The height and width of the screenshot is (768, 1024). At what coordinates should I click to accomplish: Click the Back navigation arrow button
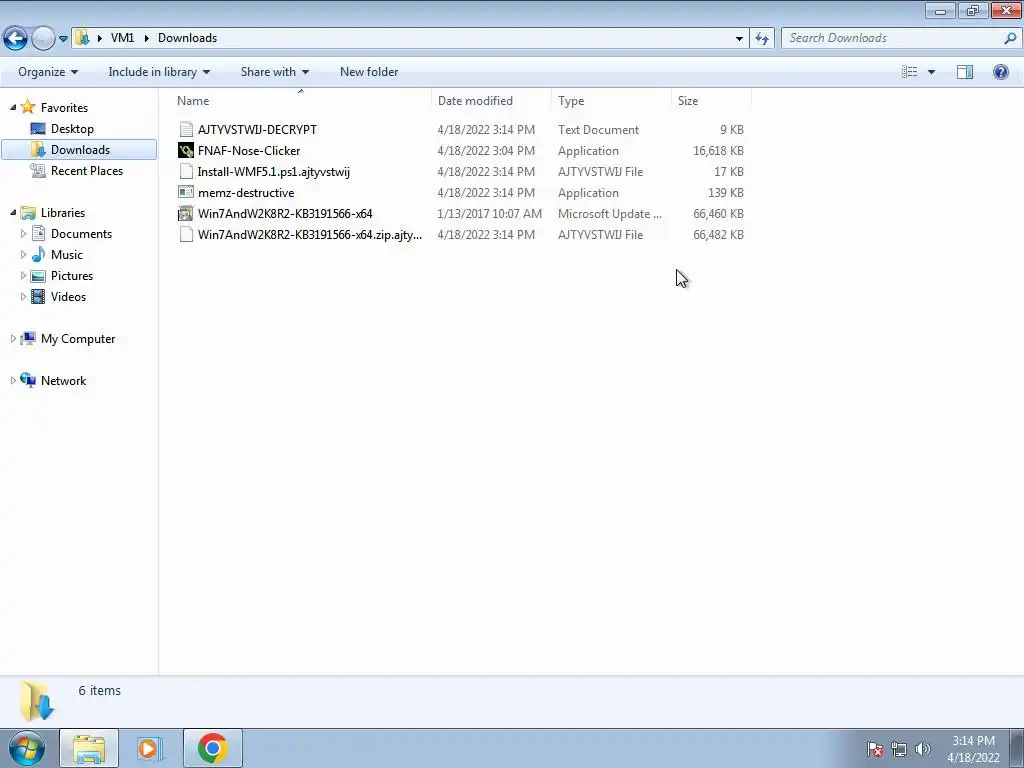pos(16,38)
